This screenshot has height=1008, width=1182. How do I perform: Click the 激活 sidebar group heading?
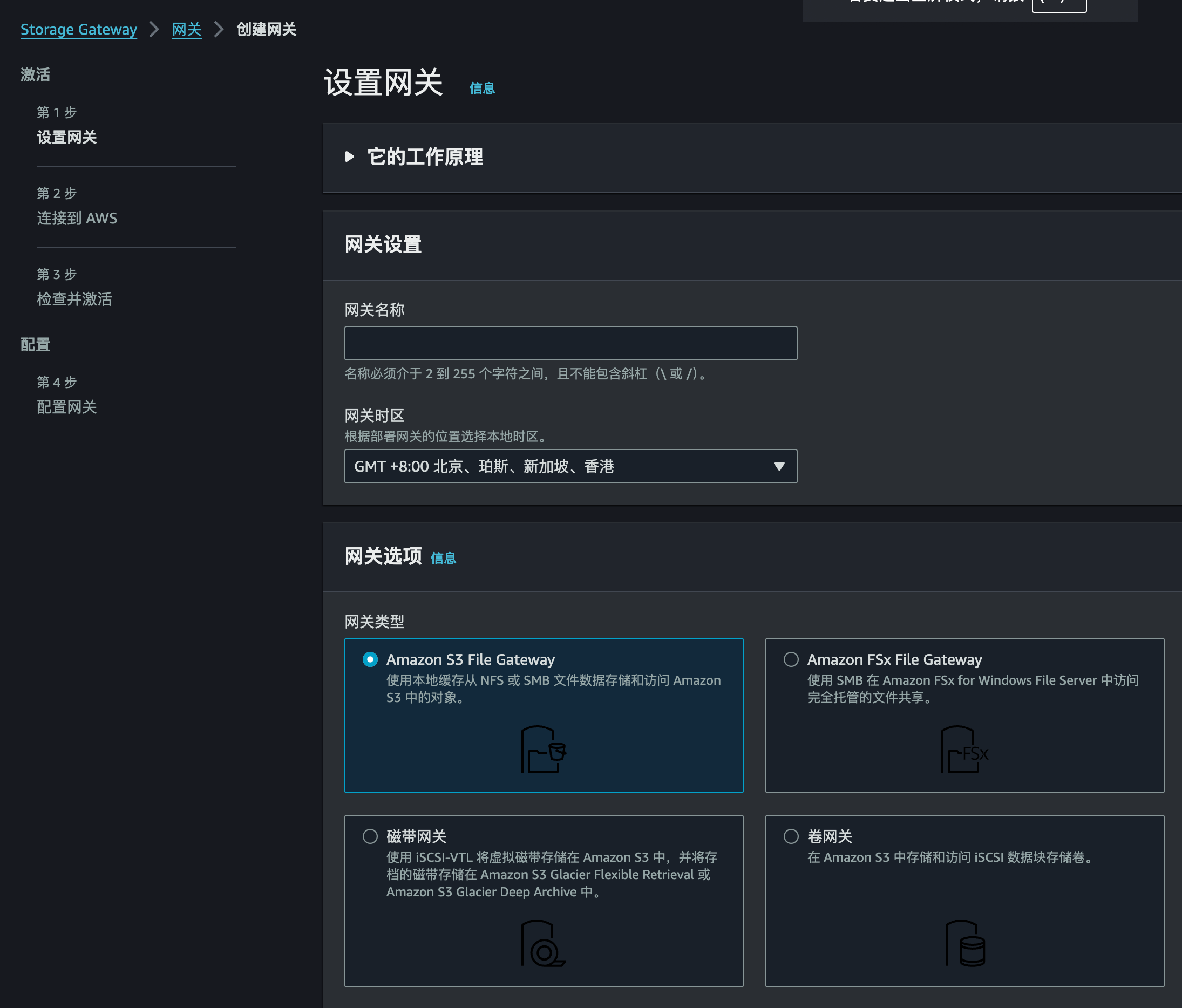36,74
